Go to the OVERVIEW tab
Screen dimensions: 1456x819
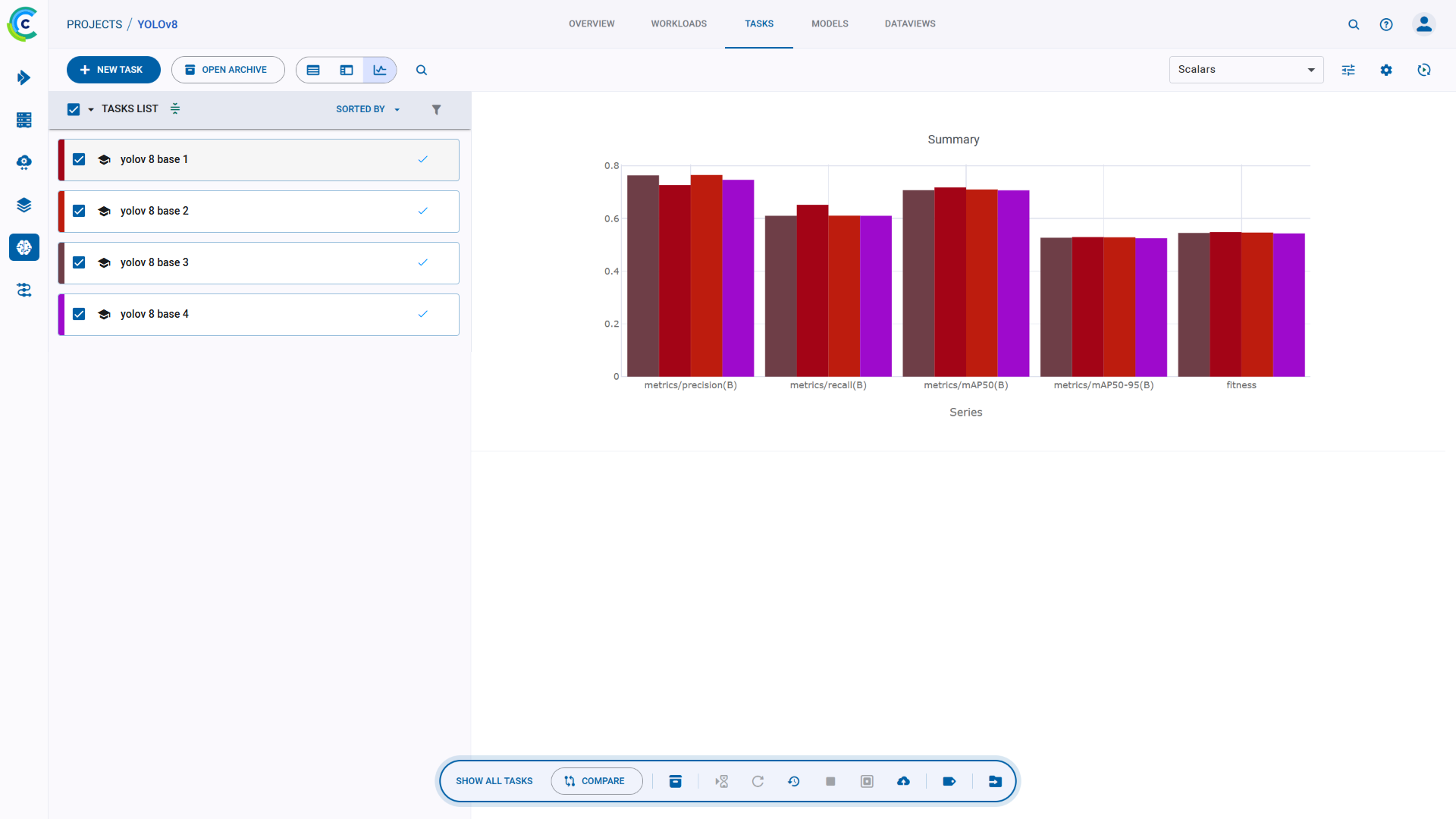591,24
